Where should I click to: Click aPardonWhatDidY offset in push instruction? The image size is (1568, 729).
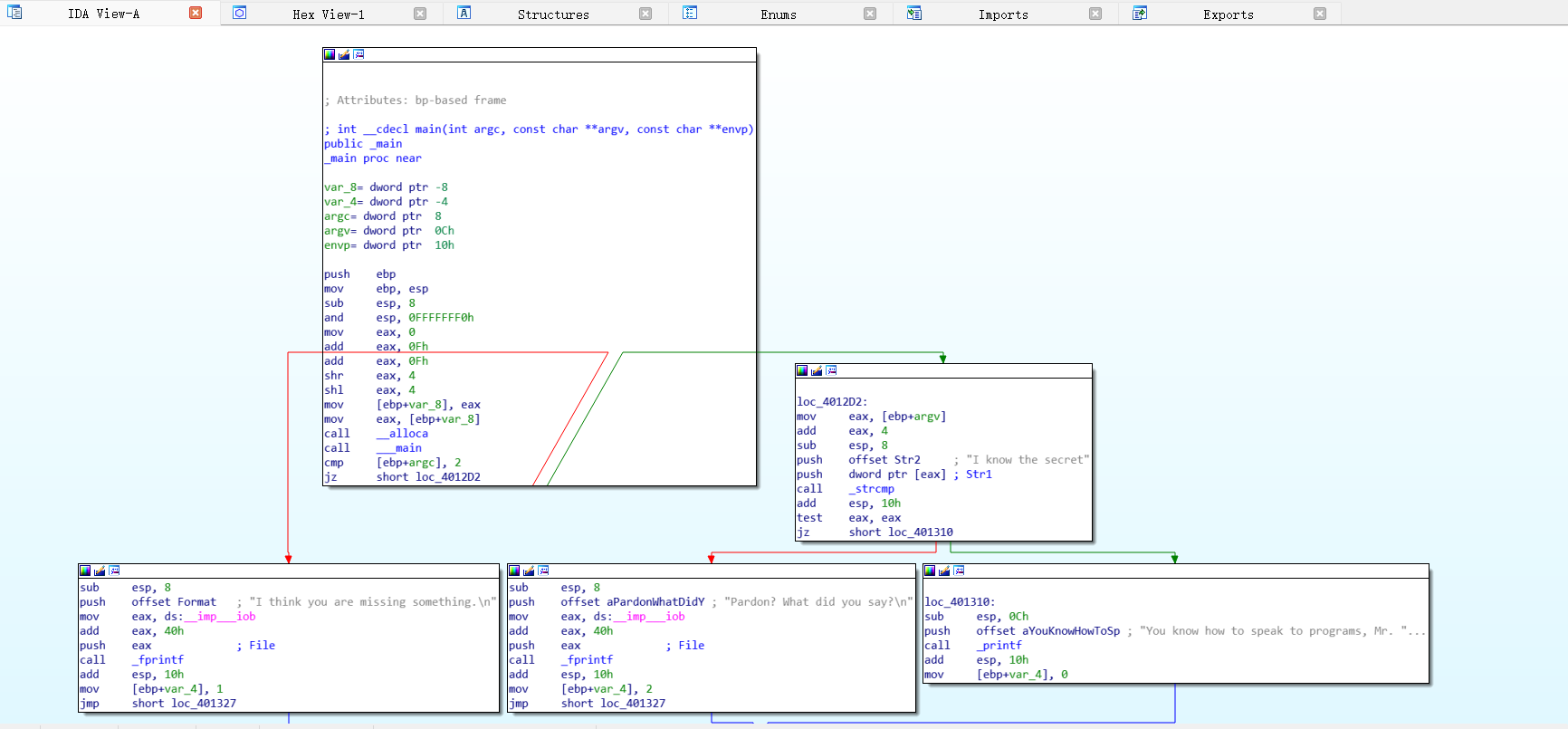[655, 602]
